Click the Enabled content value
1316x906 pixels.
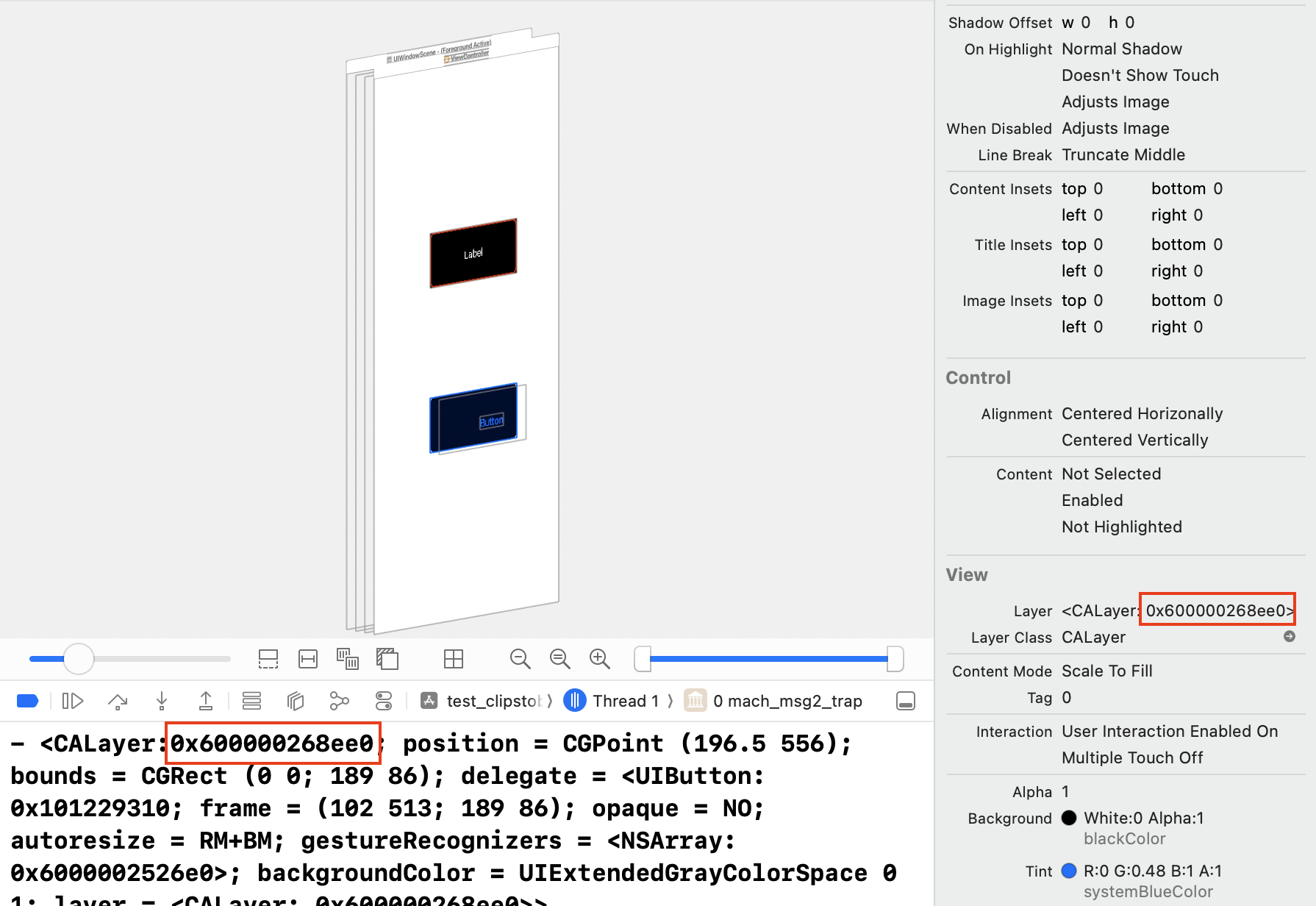click(x=1093, y=500)
